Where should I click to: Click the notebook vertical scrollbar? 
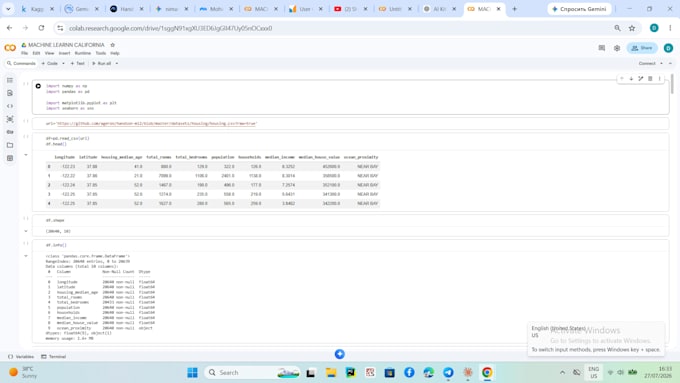(x=672, y=83)
